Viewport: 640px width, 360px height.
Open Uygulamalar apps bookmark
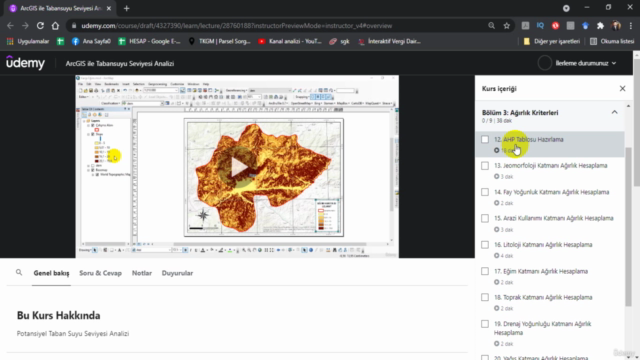28,41
